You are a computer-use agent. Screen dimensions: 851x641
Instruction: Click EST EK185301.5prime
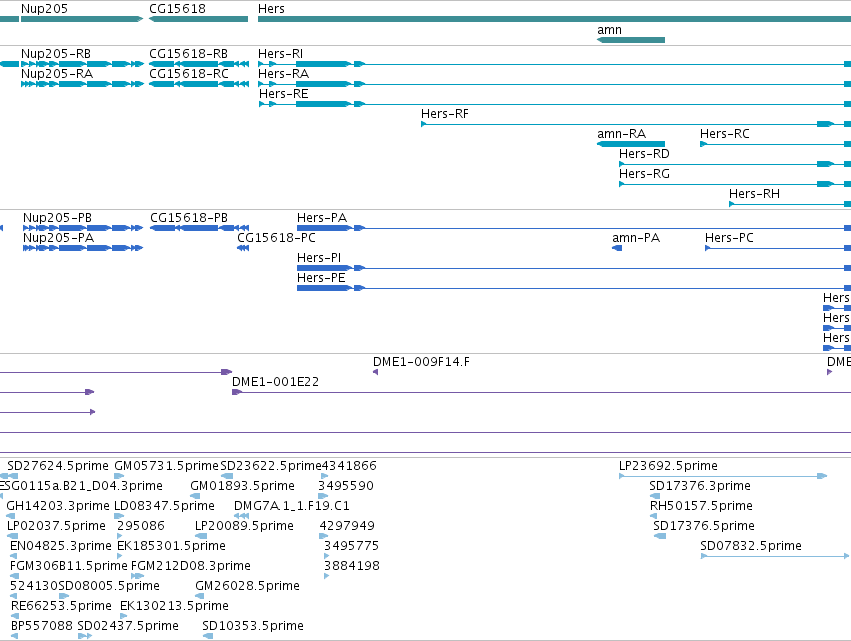(x=172, y=547)
